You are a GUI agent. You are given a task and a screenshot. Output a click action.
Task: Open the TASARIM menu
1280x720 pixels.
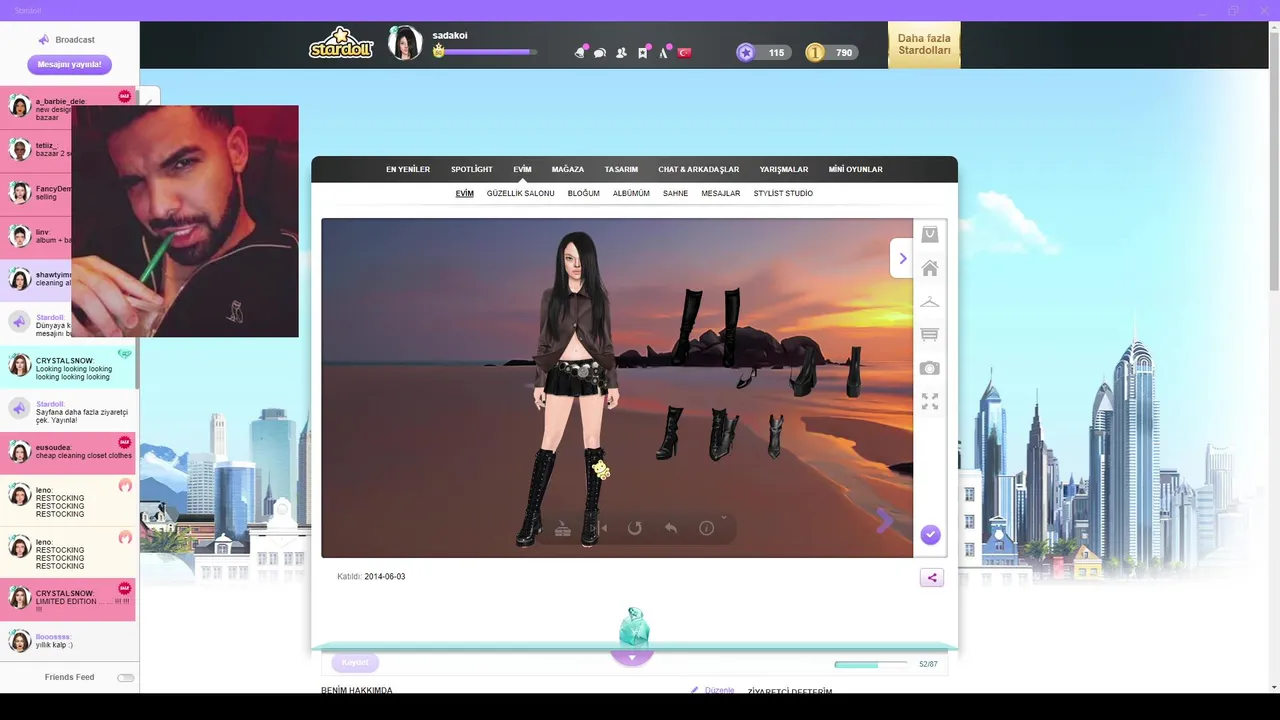[x=621, y=169]
